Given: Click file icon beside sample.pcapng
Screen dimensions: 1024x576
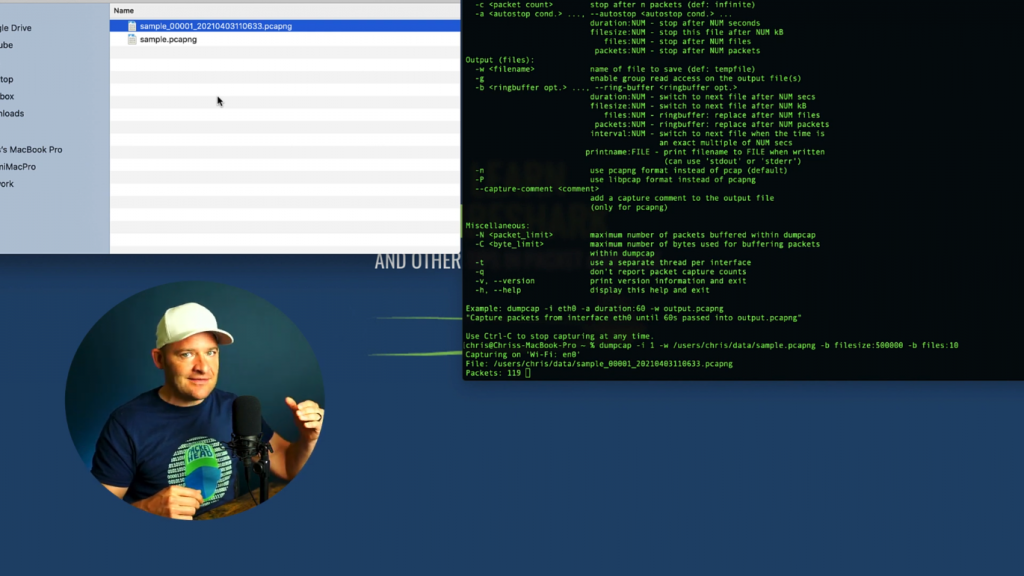Looking at the screenshot, I should 132,39.
